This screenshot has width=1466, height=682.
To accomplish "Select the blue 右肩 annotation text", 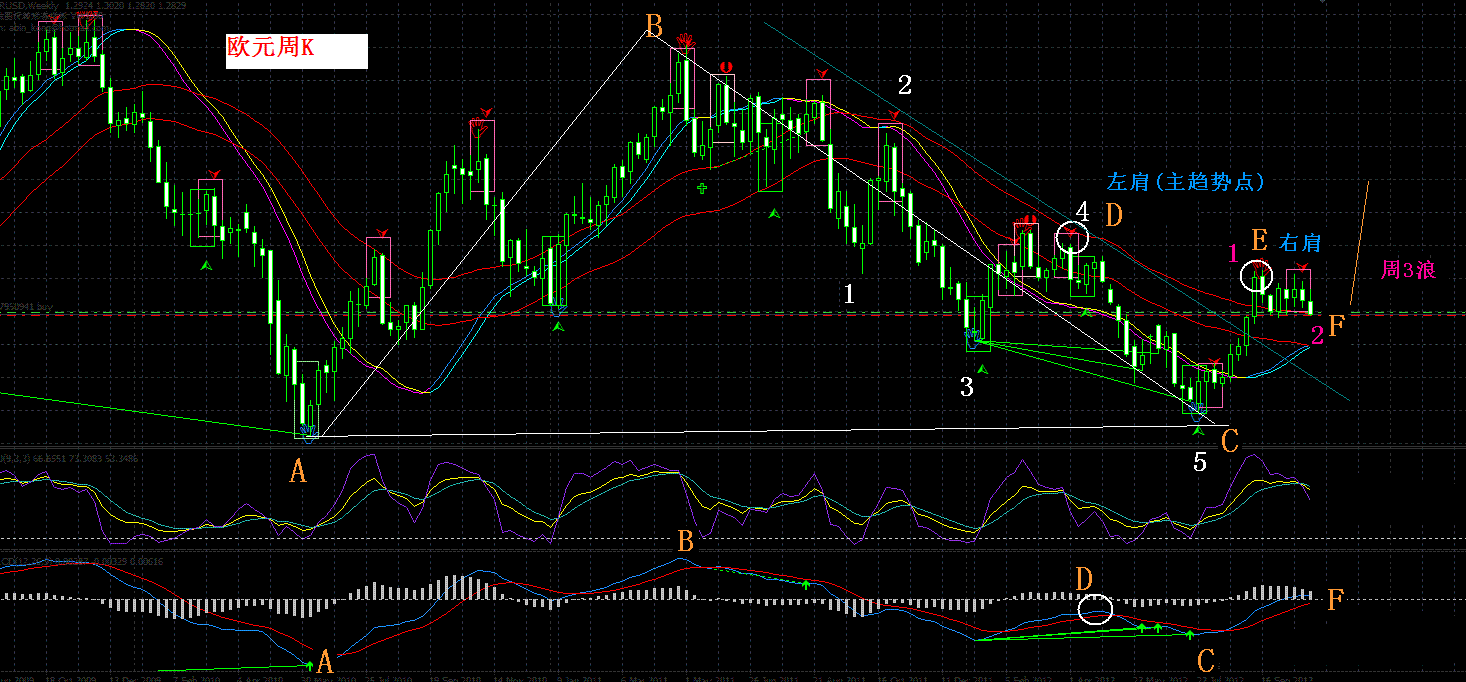I will pyautogui.click(x=1300, y=242).
